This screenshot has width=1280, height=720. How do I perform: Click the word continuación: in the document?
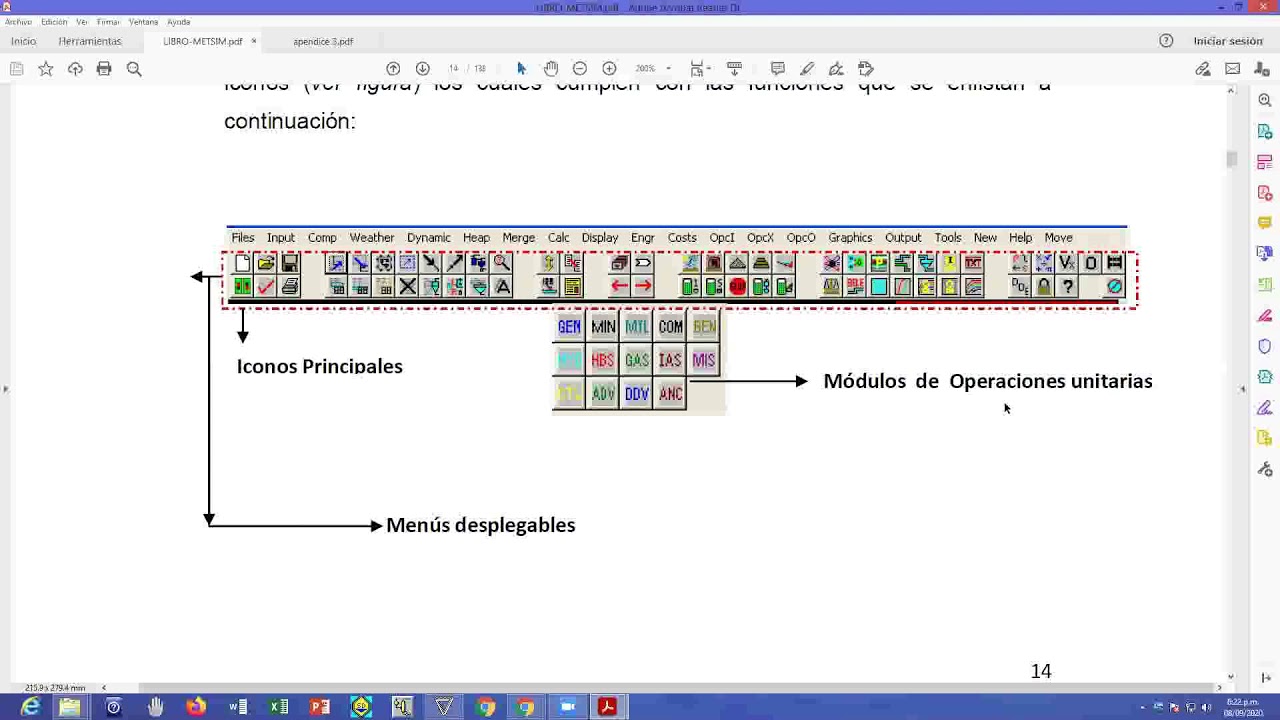(x=290, y=121)
